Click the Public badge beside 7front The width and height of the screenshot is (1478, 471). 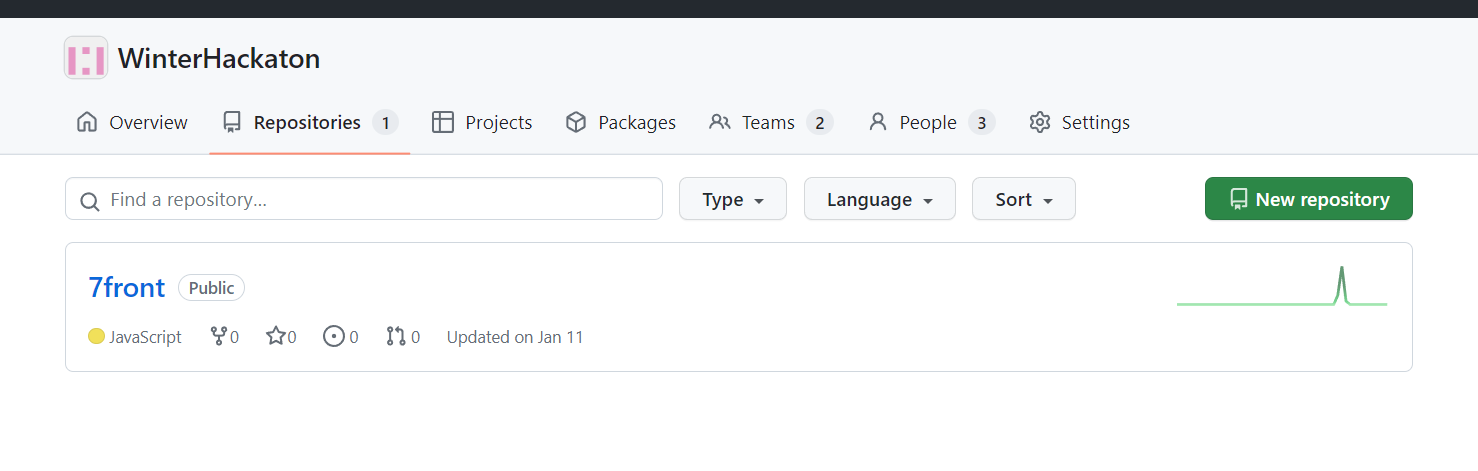[x=211, y=288]
